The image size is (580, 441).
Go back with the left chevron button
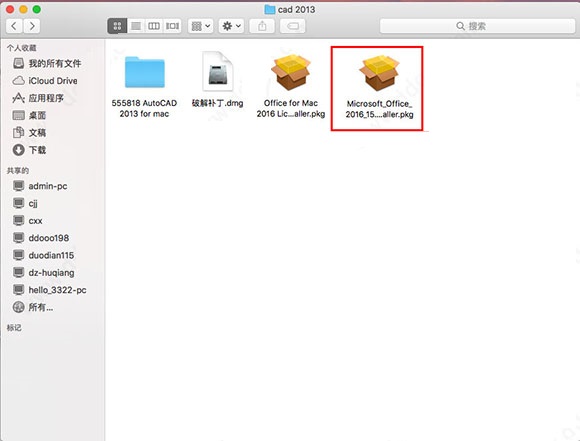(14, 26)
